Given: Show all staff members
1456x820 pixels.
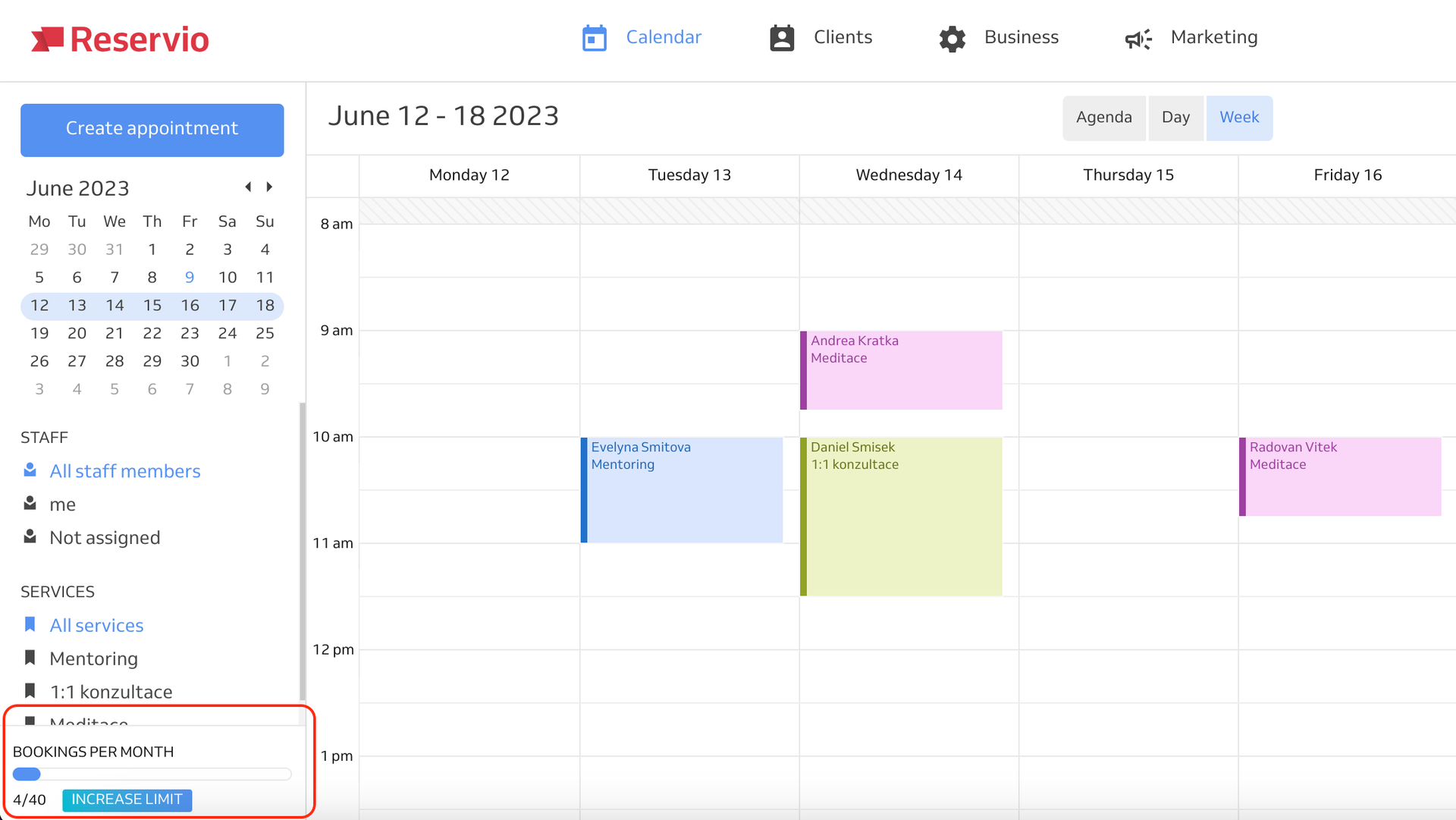Looking at the screenshot, I should coord(124,471).
